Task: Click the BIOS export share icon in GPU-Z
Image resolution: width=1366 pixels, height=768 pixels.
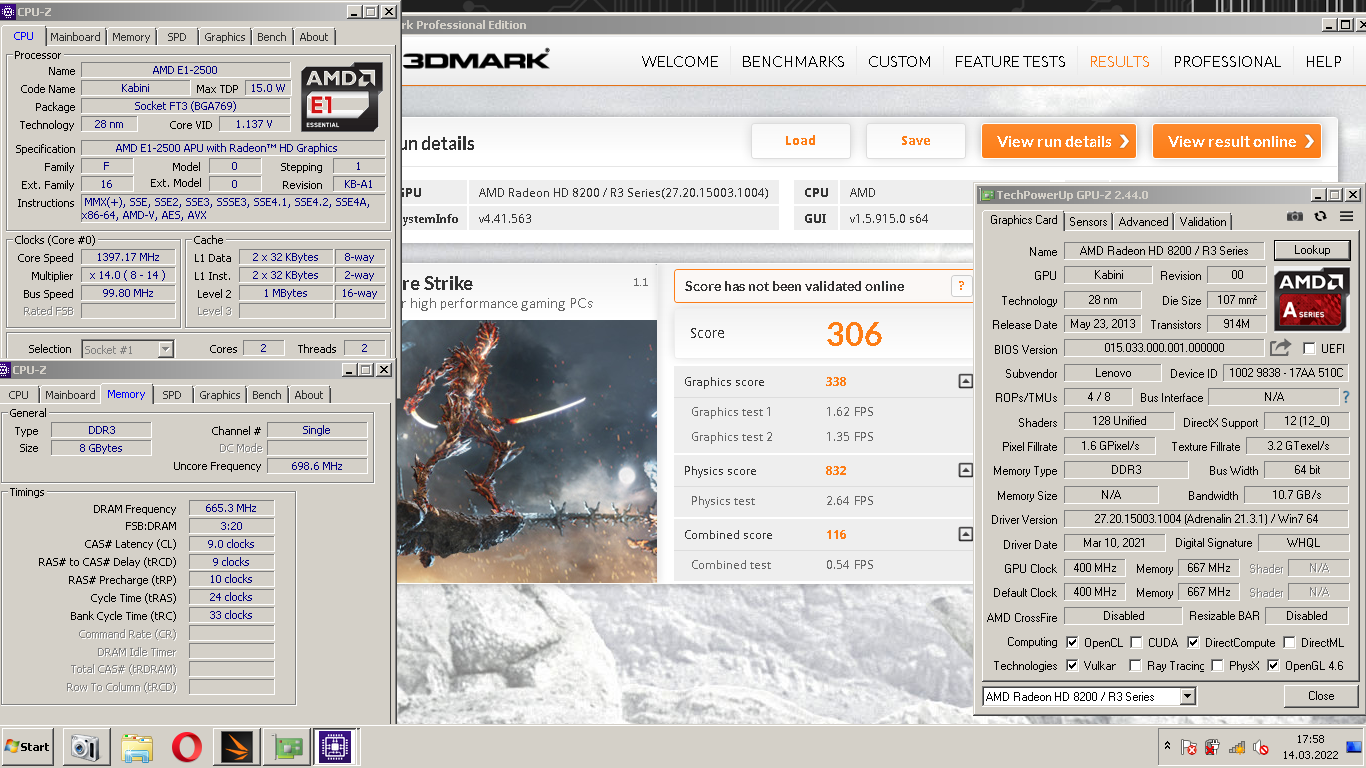Action: tap(1280, 348)
